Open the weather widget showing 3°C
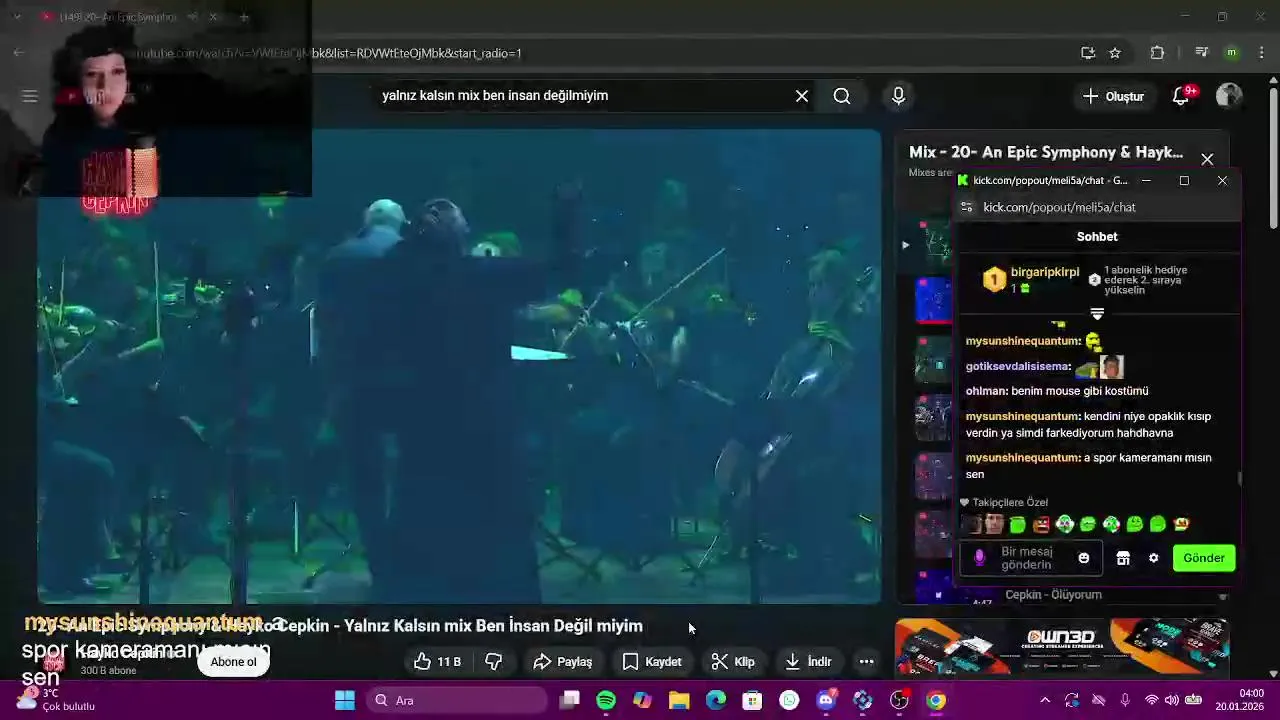The height and width of the screenshot is (720, 1280). coord(55,699)
